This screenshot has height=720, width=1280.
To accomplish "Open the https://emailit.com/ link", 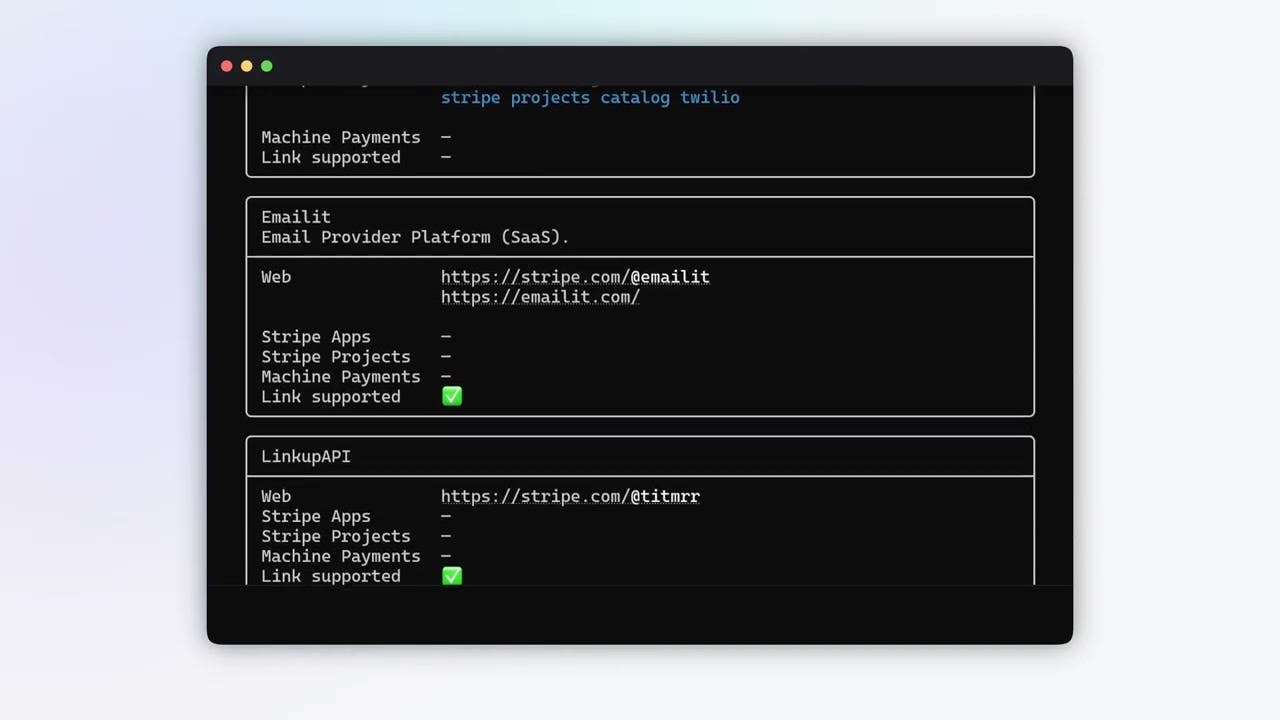I will coord(540,297).
